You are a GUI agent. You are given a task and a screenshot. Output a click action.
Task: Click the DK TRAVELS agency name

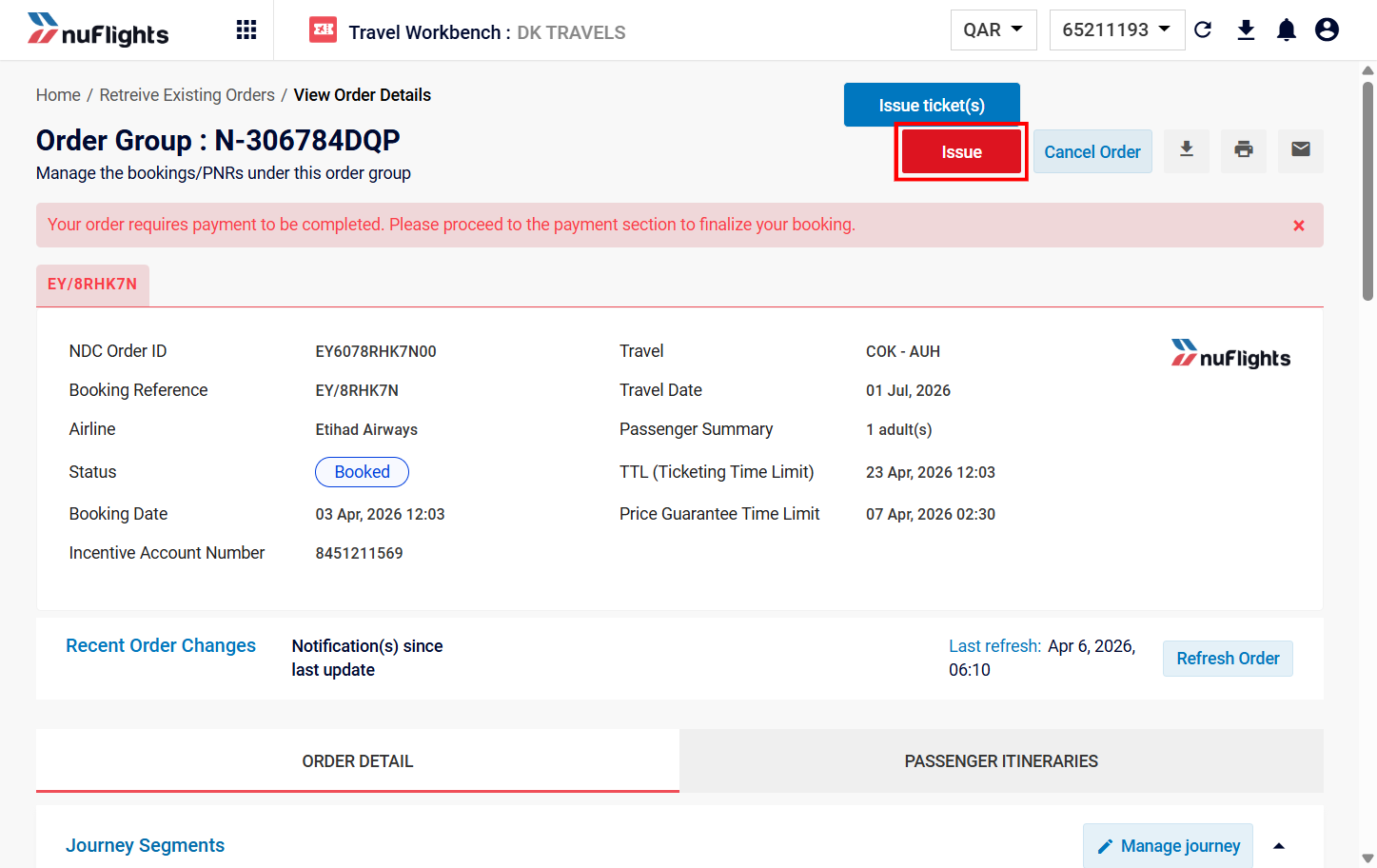[571, 32]
